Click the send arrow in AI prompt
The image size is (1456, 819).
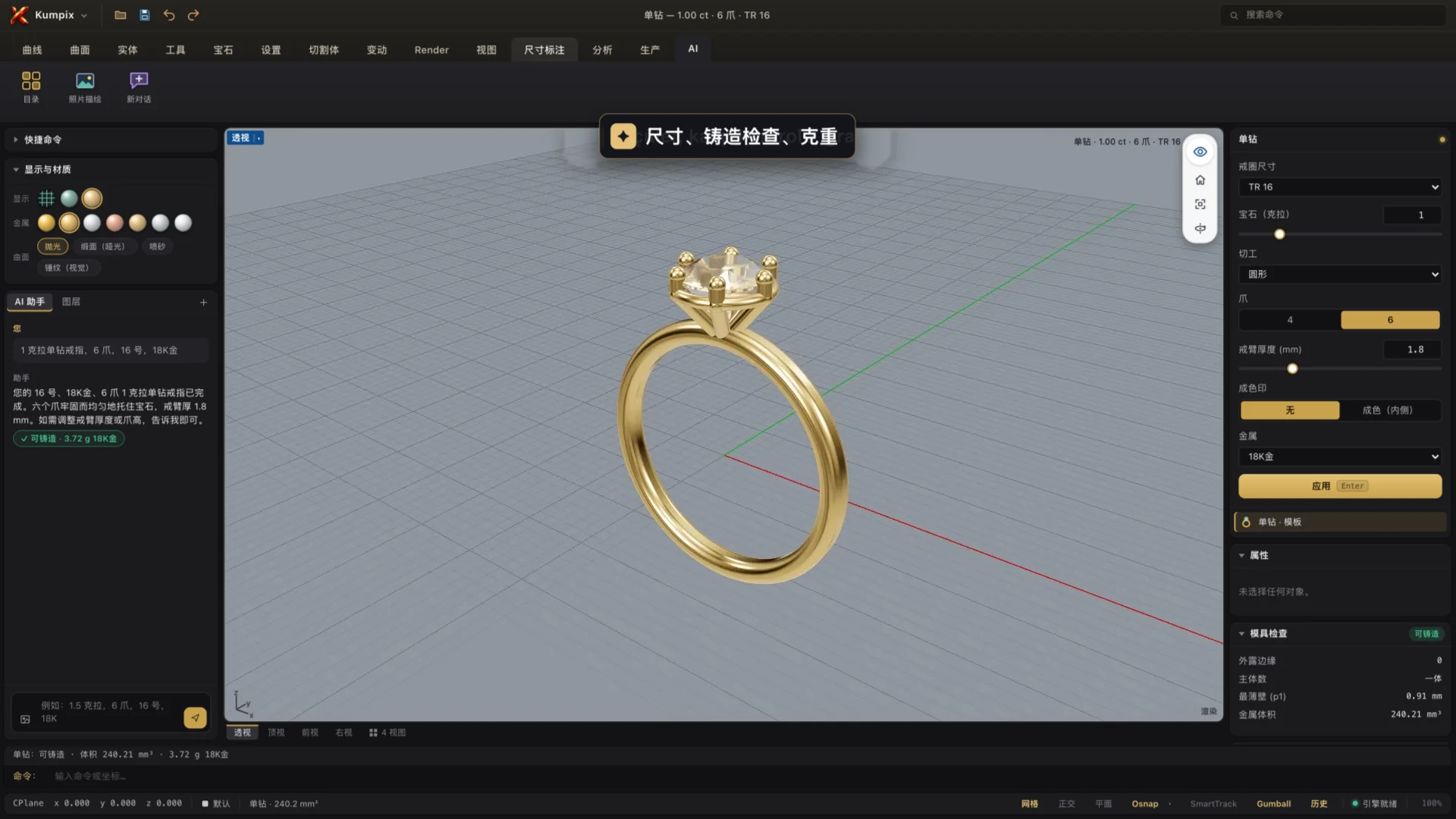point(195,717)
